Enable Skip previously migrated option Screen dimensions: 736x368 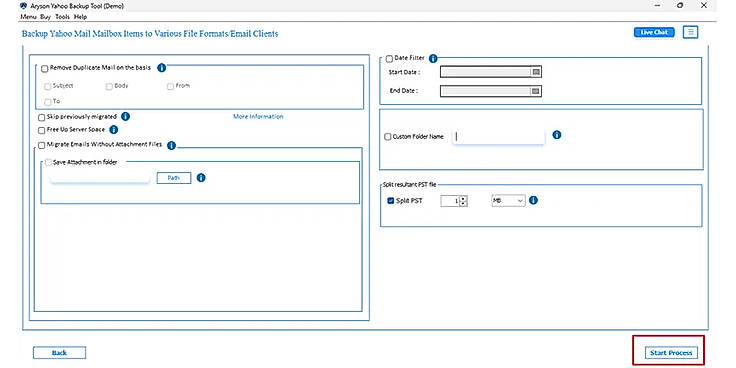pyautogui.click(x=42, y=117)
